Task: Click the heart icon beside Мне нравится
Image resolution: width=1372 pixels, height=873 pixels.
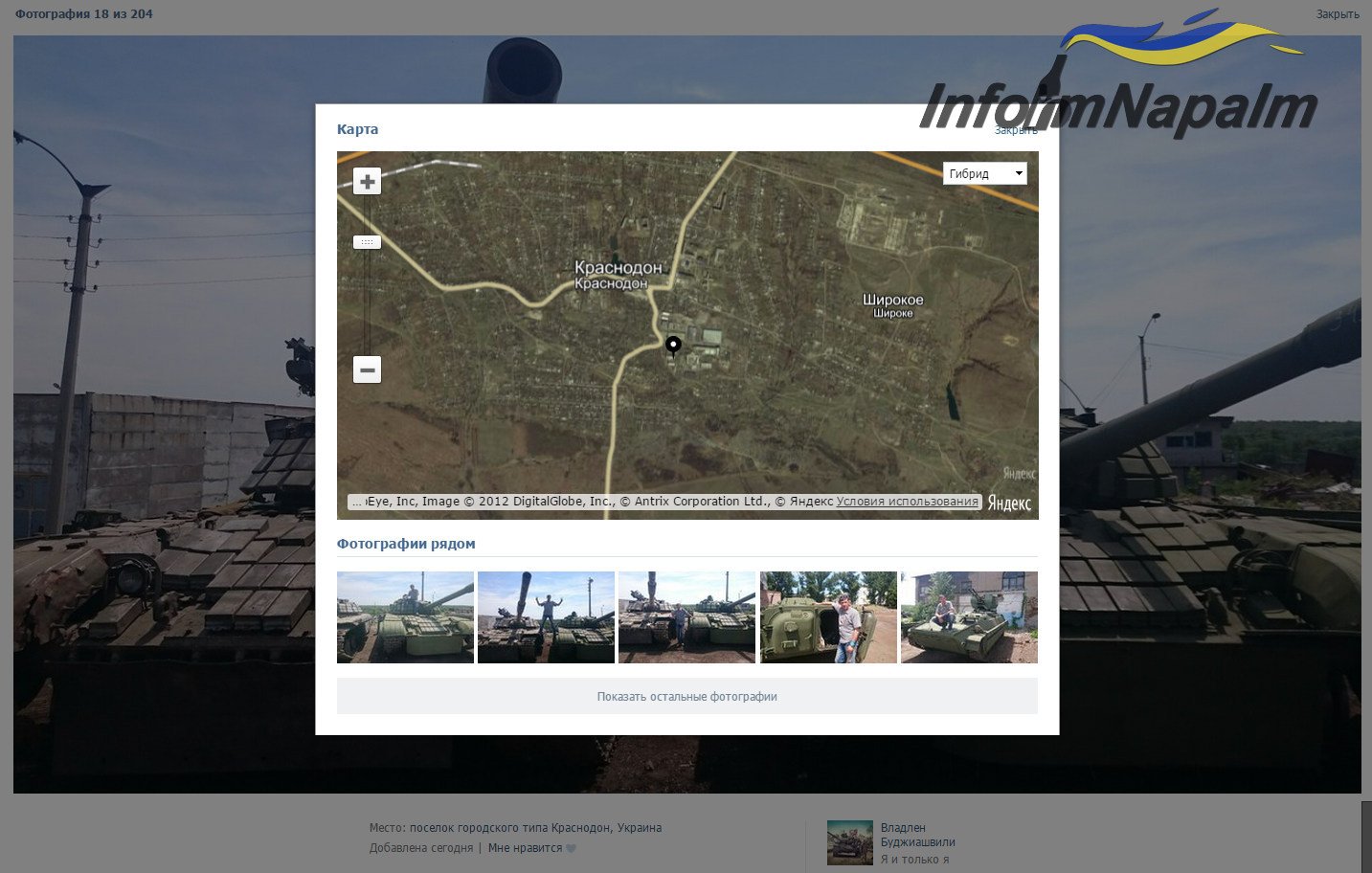Action: [572, 848]
